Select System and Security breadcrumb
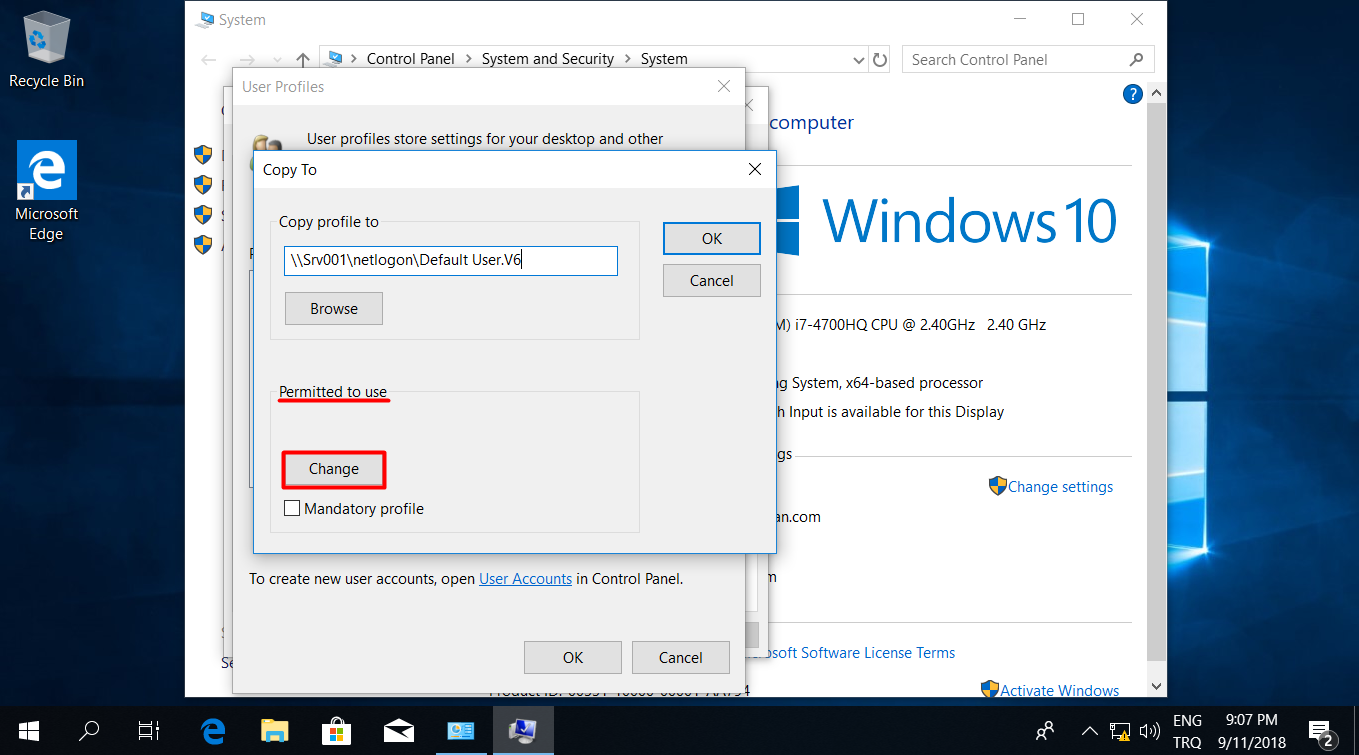The height and width of the screenshot is (755, 1359). (548, 59)
